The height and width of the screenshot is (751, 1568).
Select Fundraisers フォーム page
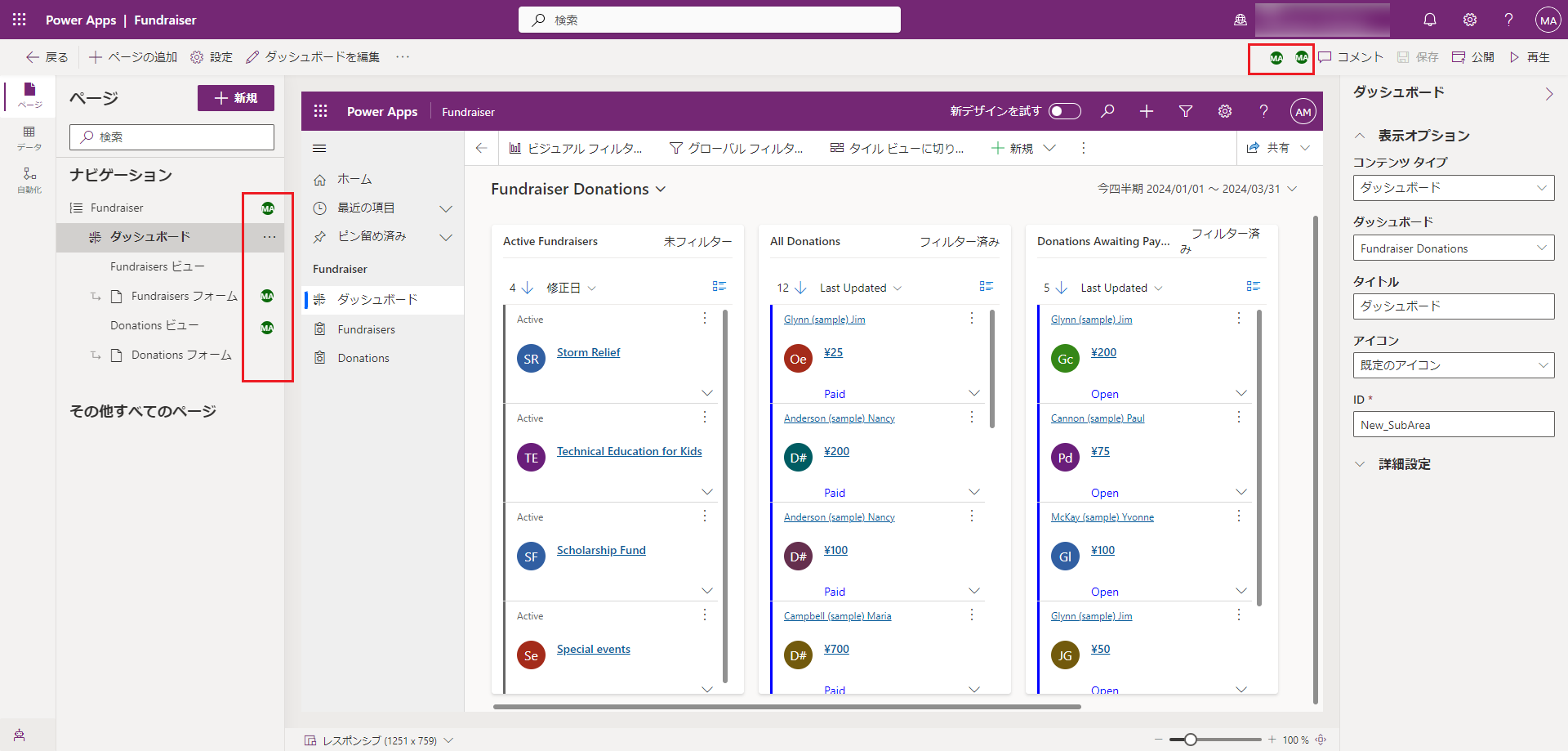tap(185, 296)
